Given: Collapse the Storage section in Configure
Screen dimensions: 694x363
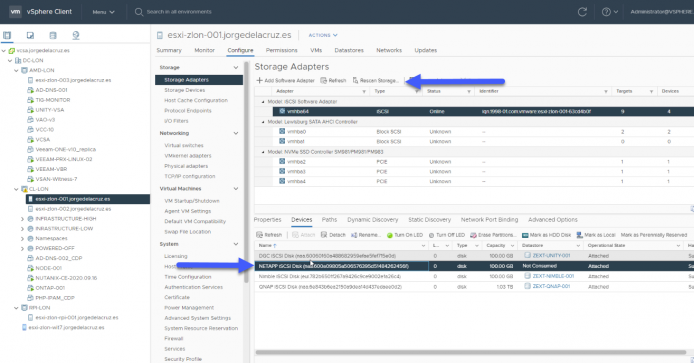Looking at the screenshot, I should tap(235, 67).
